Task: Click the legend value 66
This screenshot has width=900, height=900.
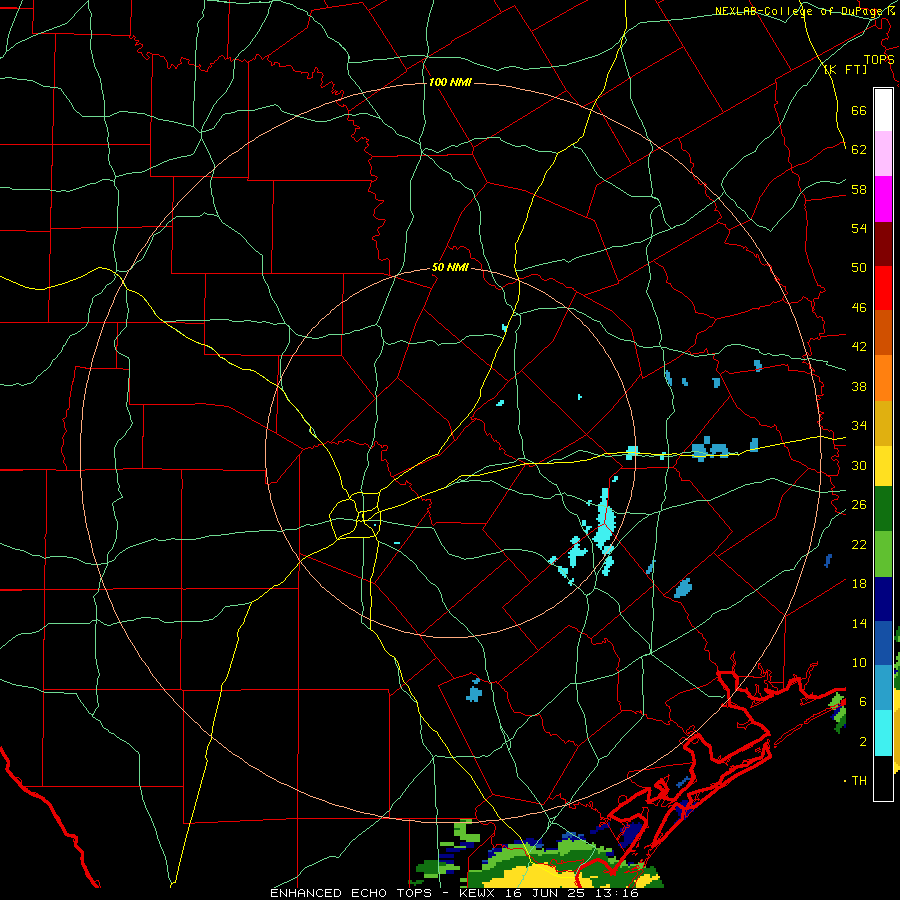Action: pyautogui.click(x=859, y=110)
